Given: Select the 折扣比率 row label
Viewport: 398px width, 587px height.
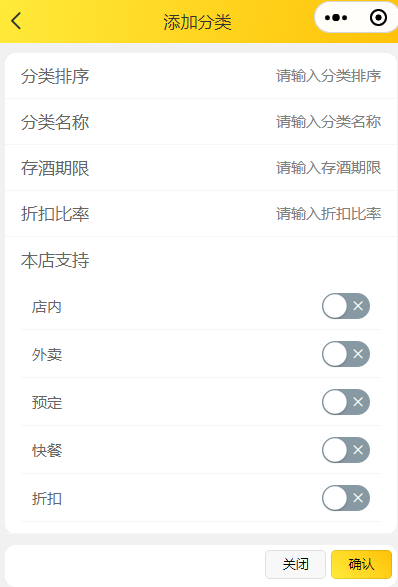Looking at the screenshot, I should (55, 214).
